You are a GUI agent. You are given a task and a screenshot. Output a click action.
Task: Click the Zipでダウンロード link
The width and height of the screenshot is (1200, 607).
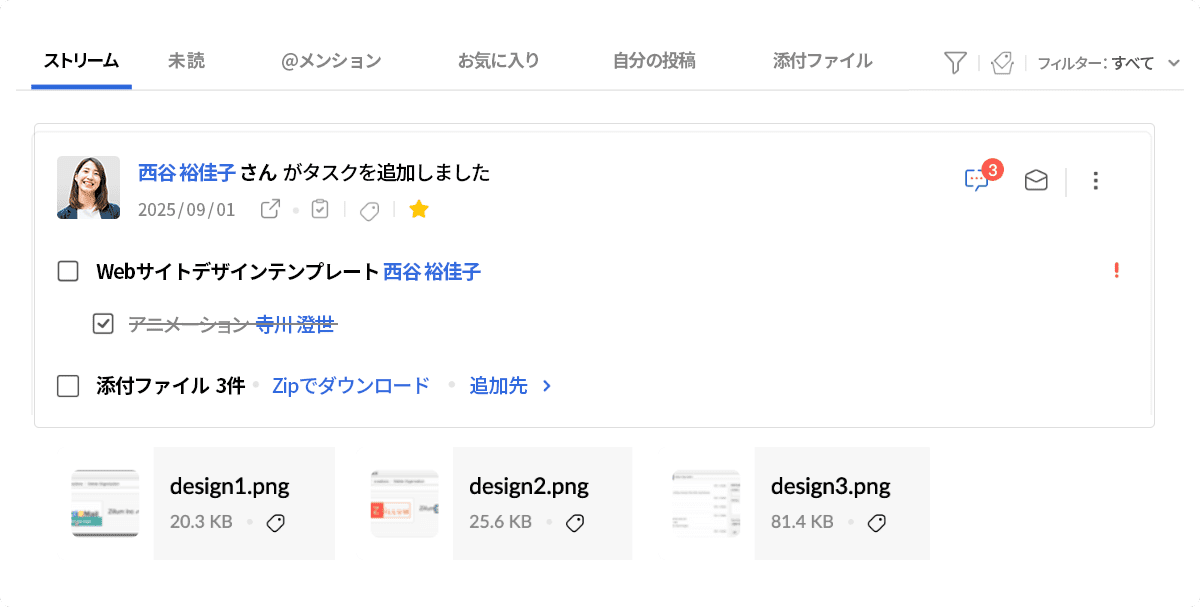click(351, 386)
